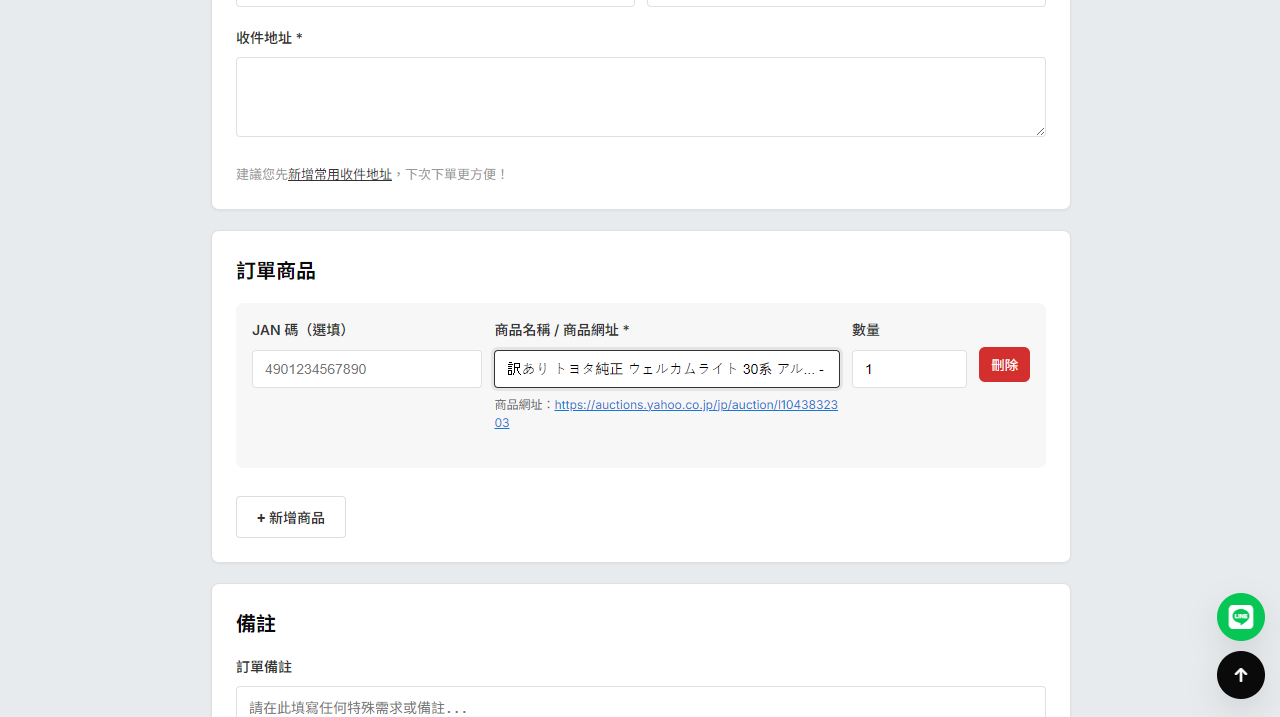Focus the JAN 碼 input field

(367, 369)
